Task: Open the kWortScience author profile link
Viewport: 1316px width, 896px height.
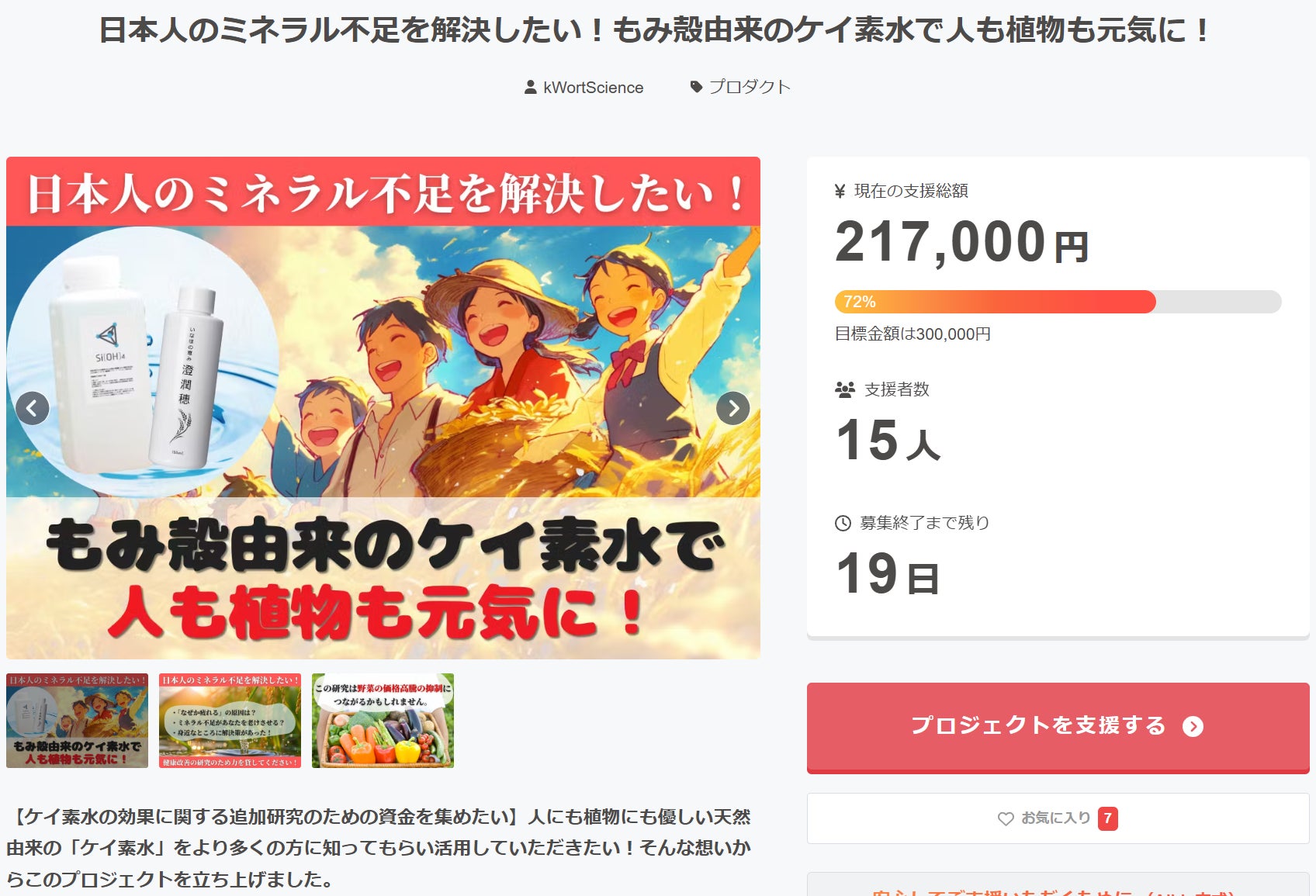Action: (593, 88)
